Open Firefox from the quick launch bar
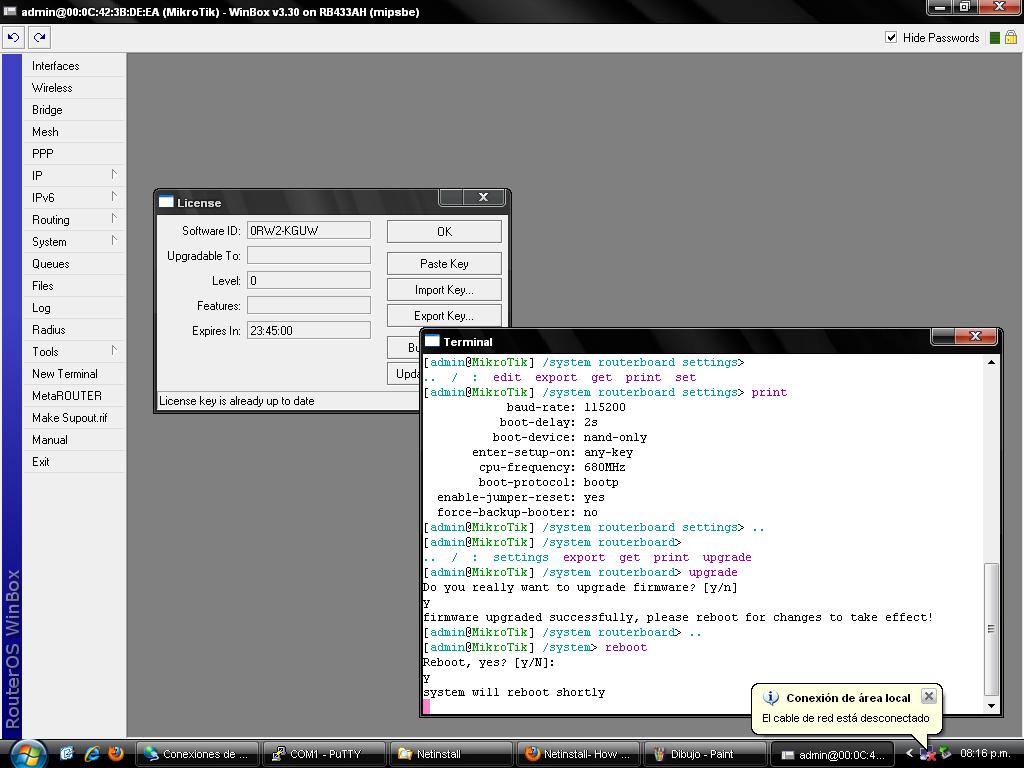The width and height of the screenshot is (1024, 768). coord(116,754)
